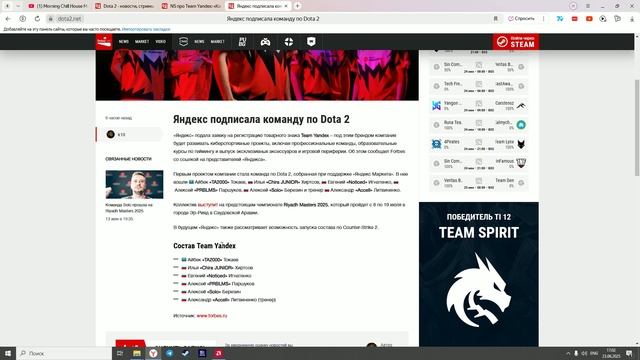
Task: Click the article headline Яндекс подписала команду
Action: [261, 119]
